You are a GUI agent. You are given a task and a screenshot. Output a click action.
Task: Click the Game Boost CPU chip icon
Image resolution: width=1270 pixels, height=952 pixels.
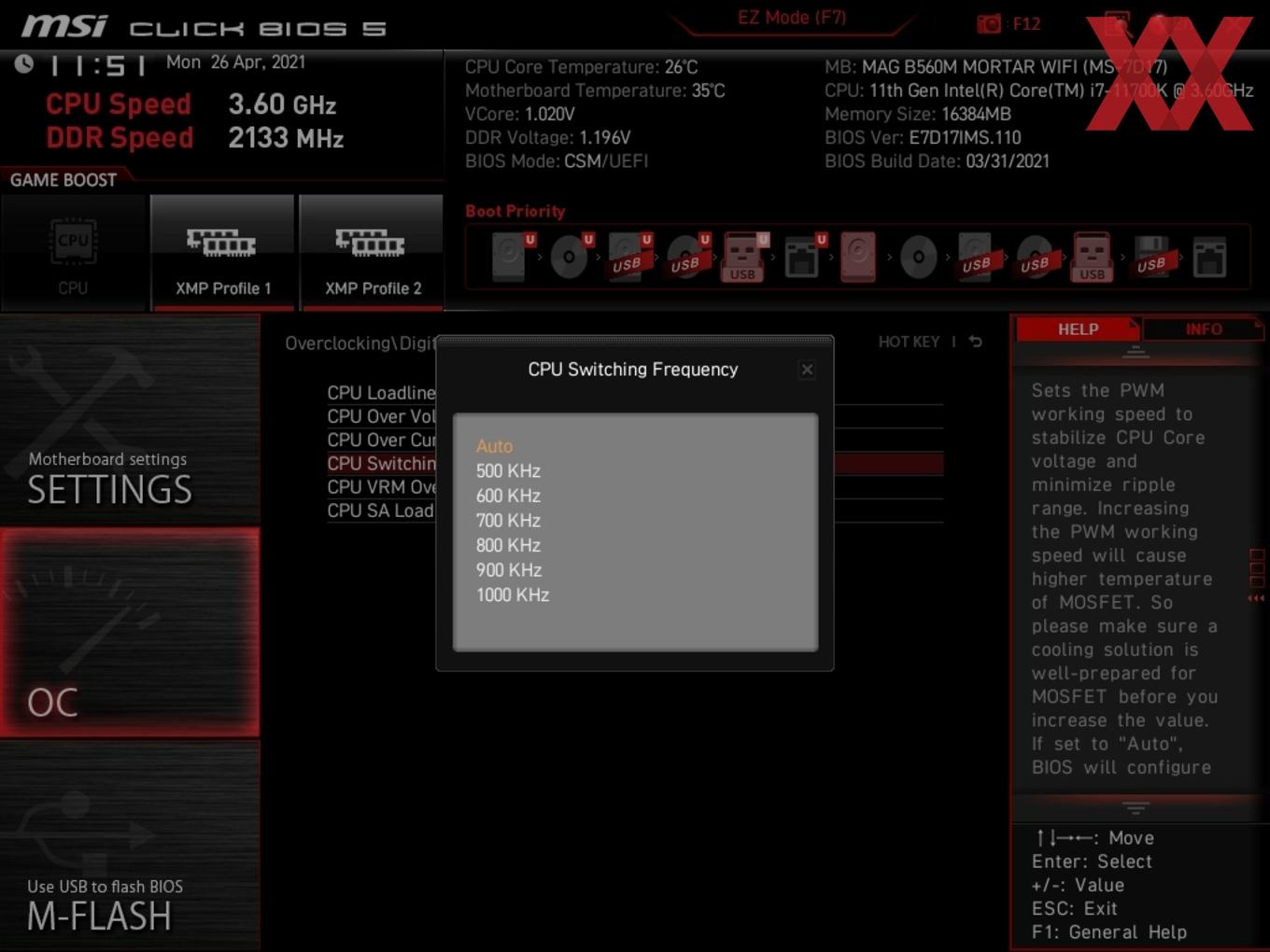(73, 241)
